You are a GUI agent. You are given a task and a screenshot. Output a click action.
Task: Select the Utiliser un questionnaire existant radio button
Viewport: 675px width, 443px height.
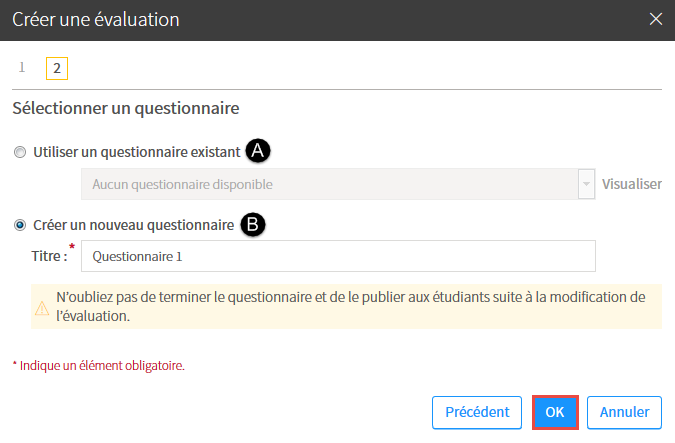point(20,152)
